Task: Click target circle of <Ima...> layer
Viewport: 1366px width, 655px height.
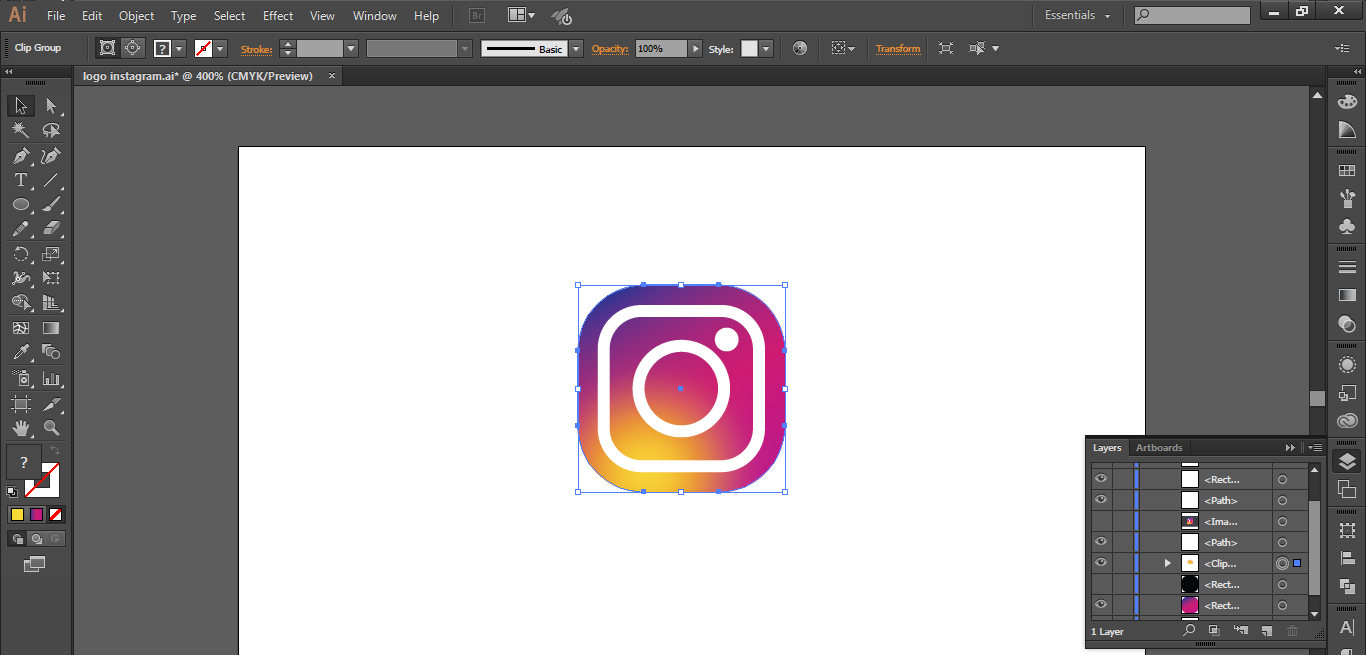Action: tap(1282, 521)
